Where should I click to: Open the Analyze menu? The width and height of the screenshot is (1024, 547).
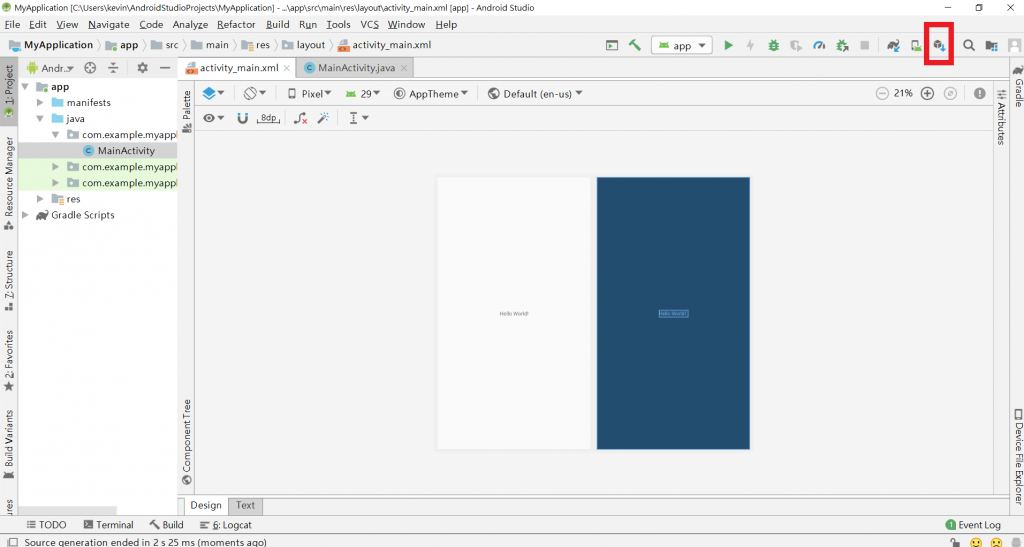(x=190, y=25)
